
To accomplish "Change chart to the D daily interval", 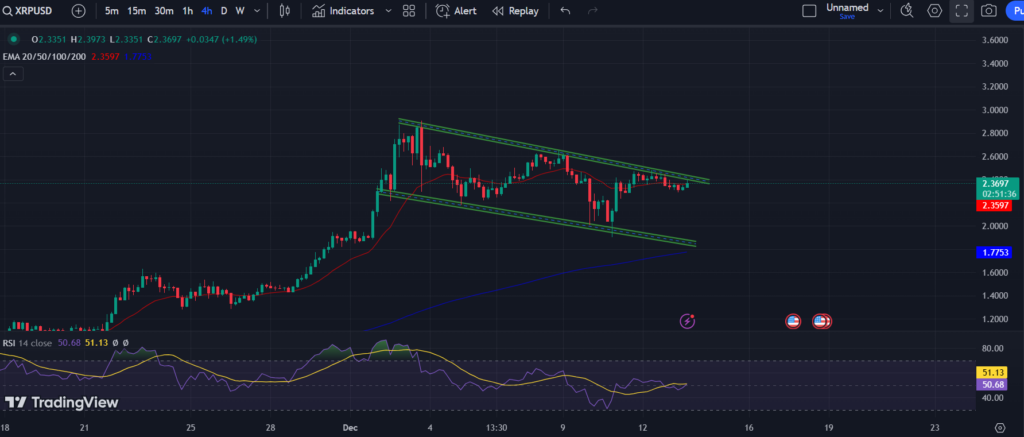I will tap(224, 11).
